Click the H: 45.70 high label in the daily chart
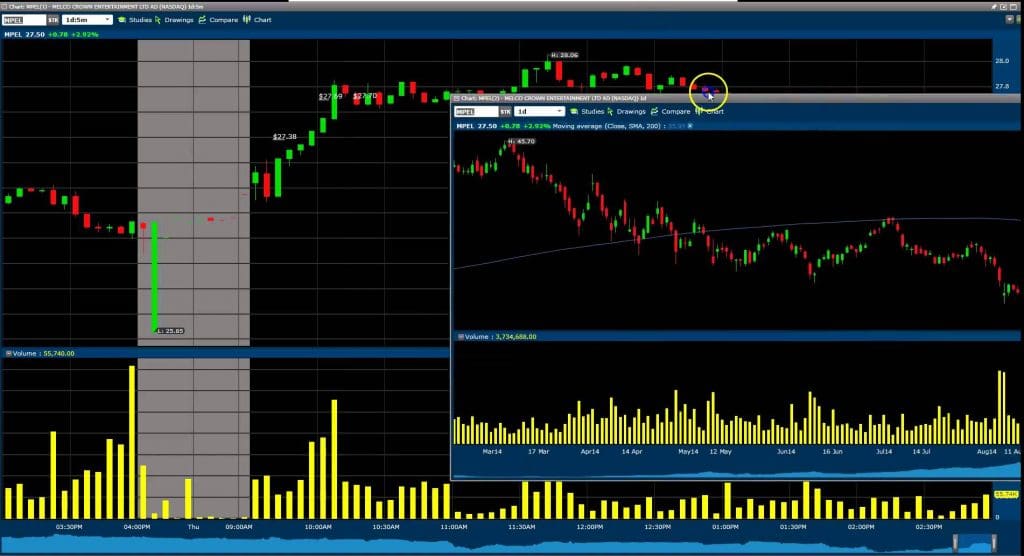1024x556 pixels. [x=521, y=141]
